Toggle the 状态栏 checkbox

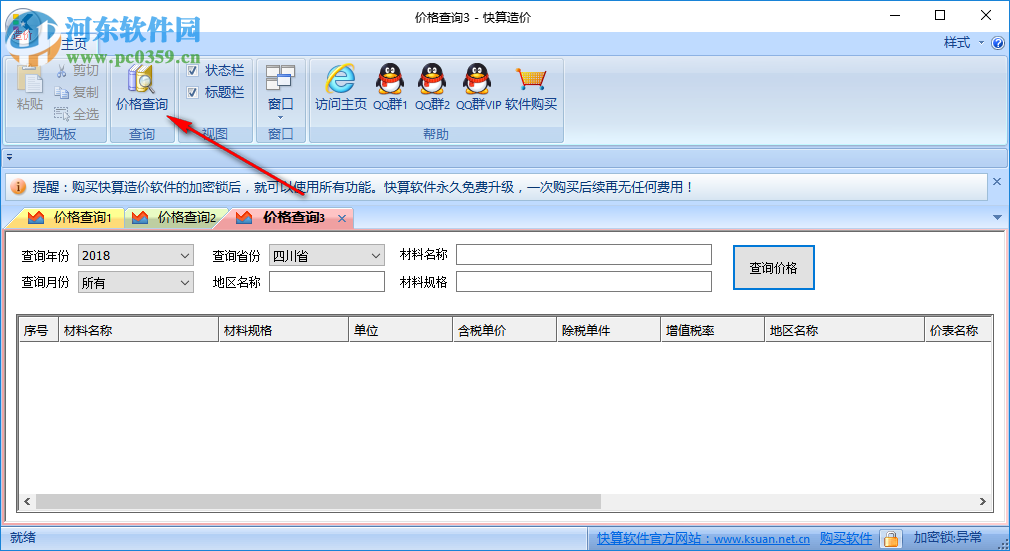(x=192, y=71)
